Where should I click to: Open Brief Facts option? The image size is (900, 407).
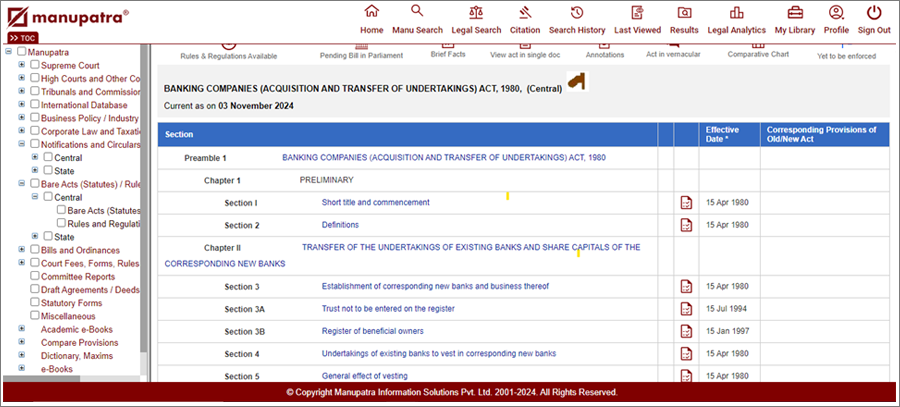448,54
